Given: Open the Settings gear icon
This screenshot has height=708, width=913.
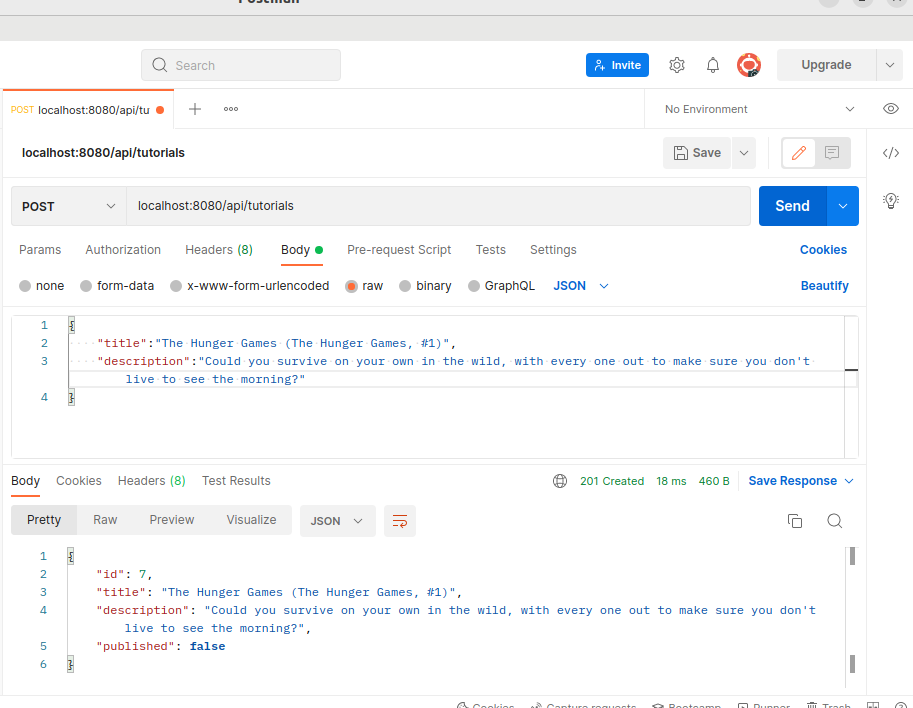Looking at the screenshot, I should tap(677, 65).
